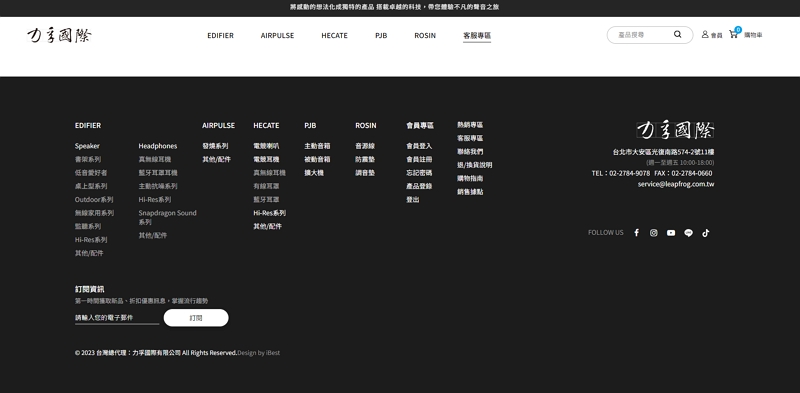800x393 pixels.
Task: Open 電競耳機 link
Action: click(266, 159)
